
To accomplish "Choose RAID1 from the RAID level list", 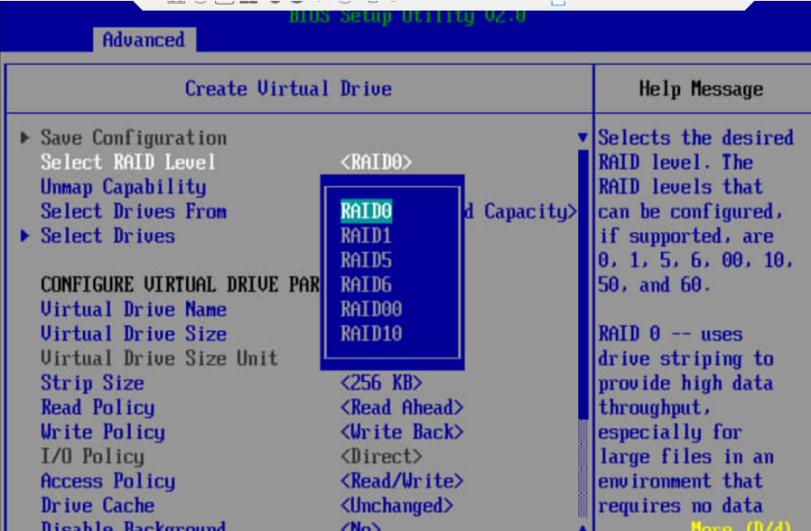I will [x=366, y=236].
